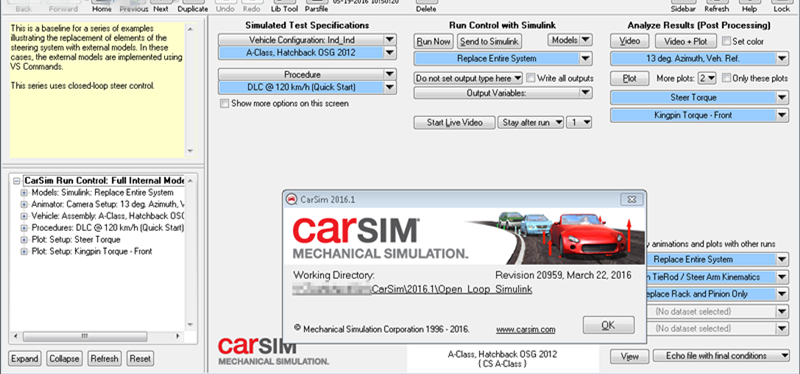Click OK in the CarSim about dialog
800x374 pixels.
point(609,325)
